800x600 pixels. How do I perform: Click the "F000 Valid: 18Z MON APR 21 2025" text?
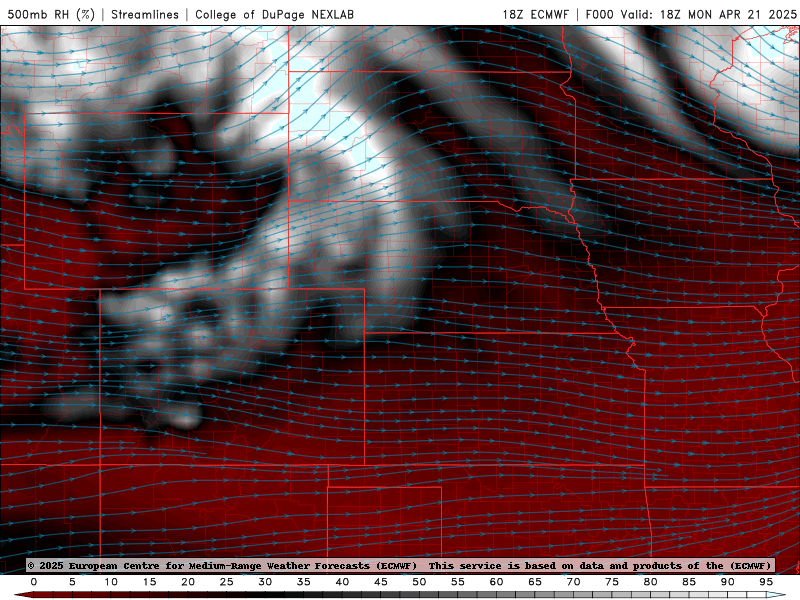[691, 14]
